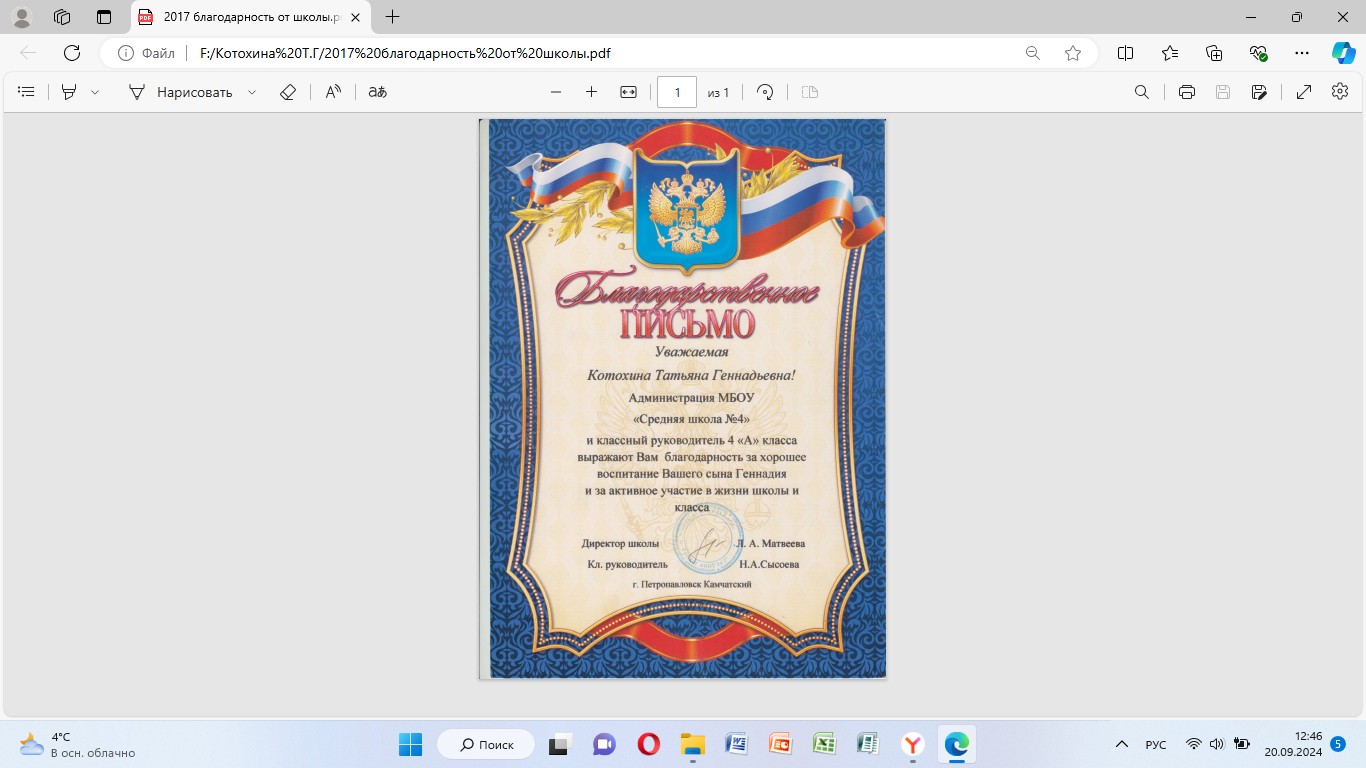Open Edge settings and more menu
The height and width of the screenshot is (768, 1366).
(x=1301, y=53)
